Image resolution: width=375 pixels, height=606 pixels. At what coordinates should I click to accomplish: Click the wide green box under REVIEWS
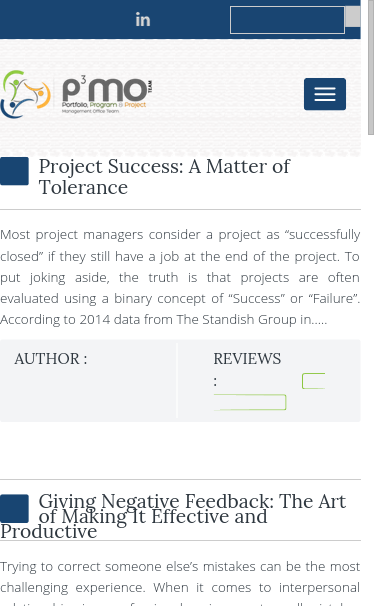250,402
